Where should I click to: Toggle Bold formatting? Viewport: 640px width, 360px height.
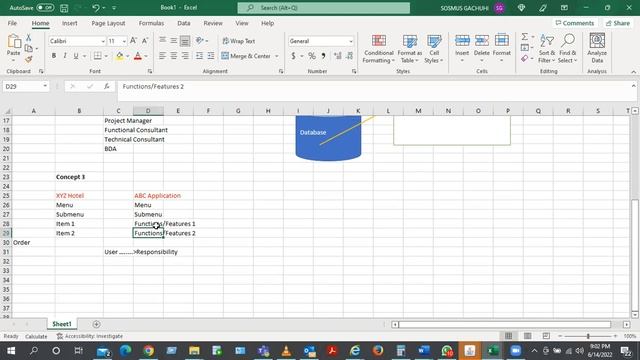point(53,56)
